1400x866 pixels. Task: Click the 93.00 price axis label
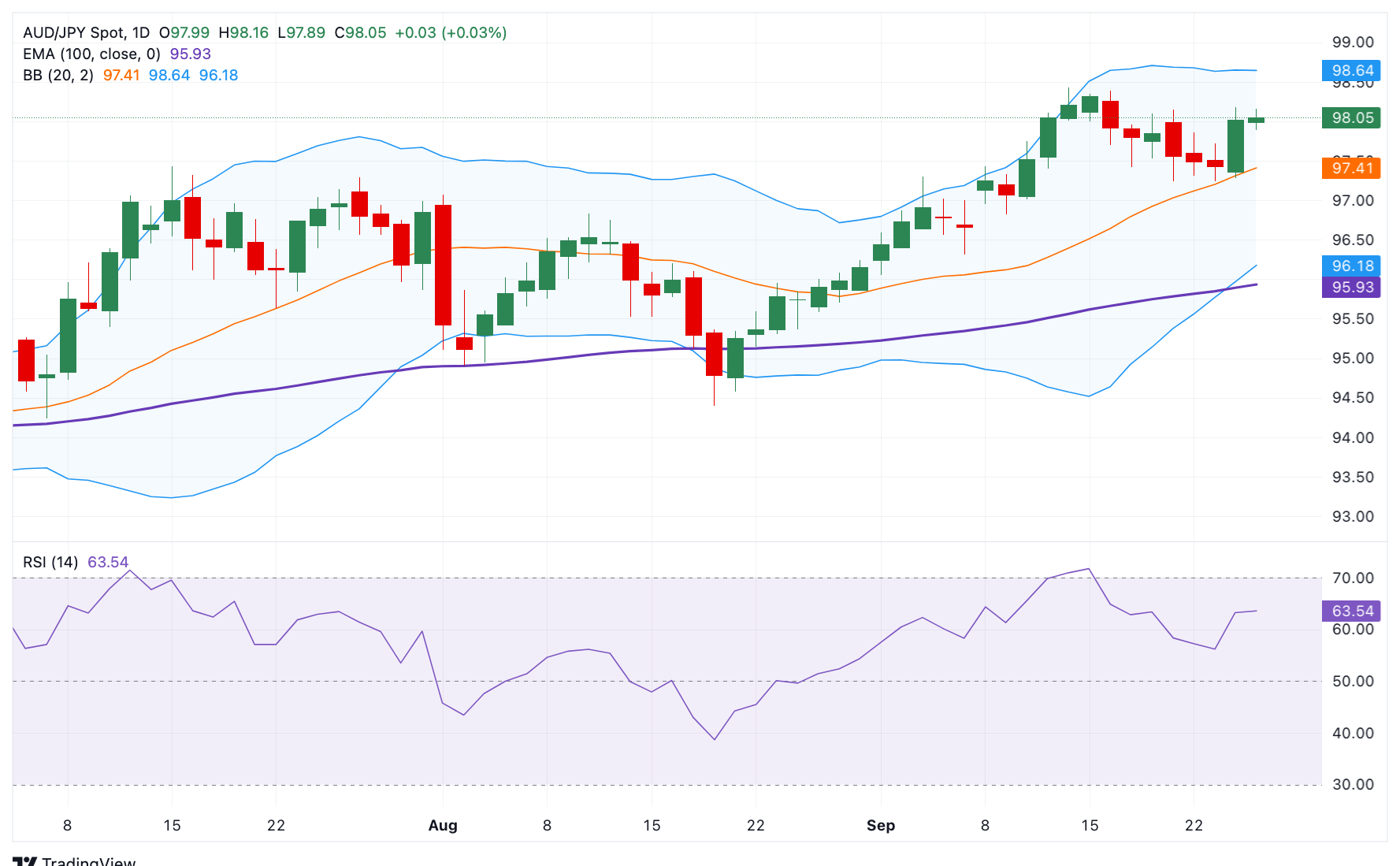click(x=1353, y=516)
